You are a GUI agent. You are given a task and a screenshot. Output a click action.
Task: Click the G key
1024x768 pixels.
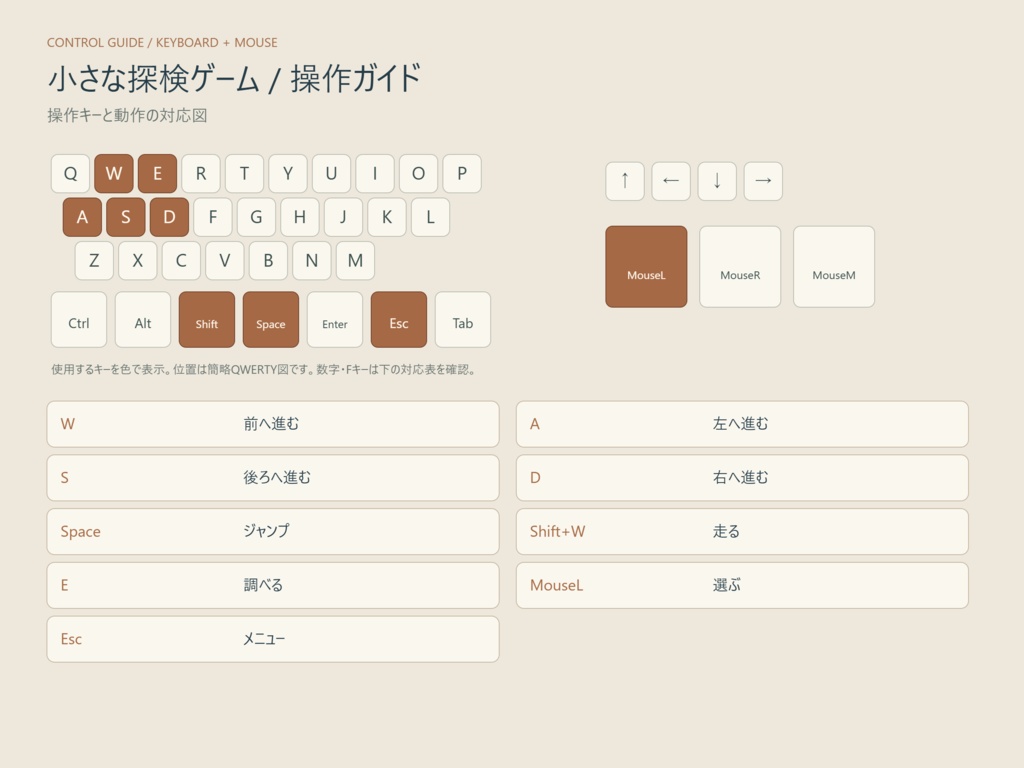click(x=256, y=217)
